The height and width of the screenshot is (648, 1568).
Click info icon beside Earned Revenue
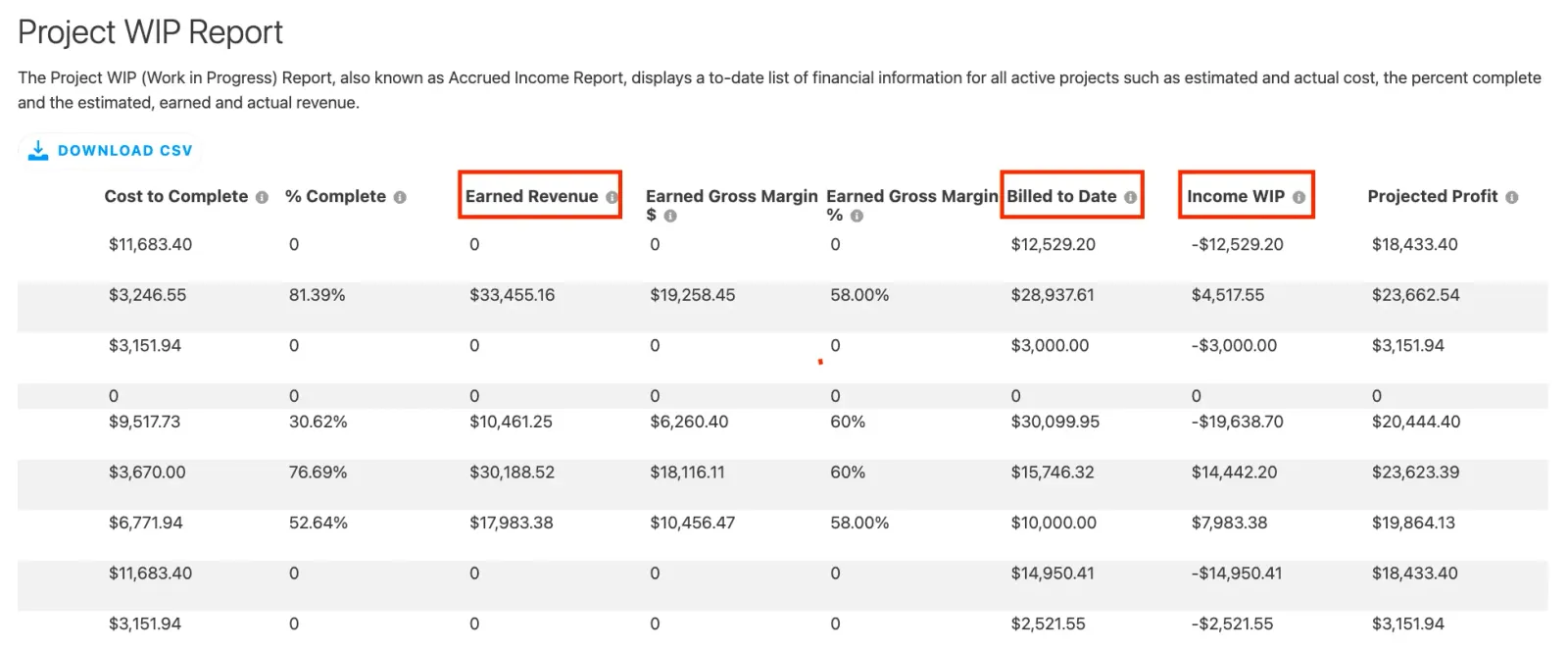click(x=612, y=197)
